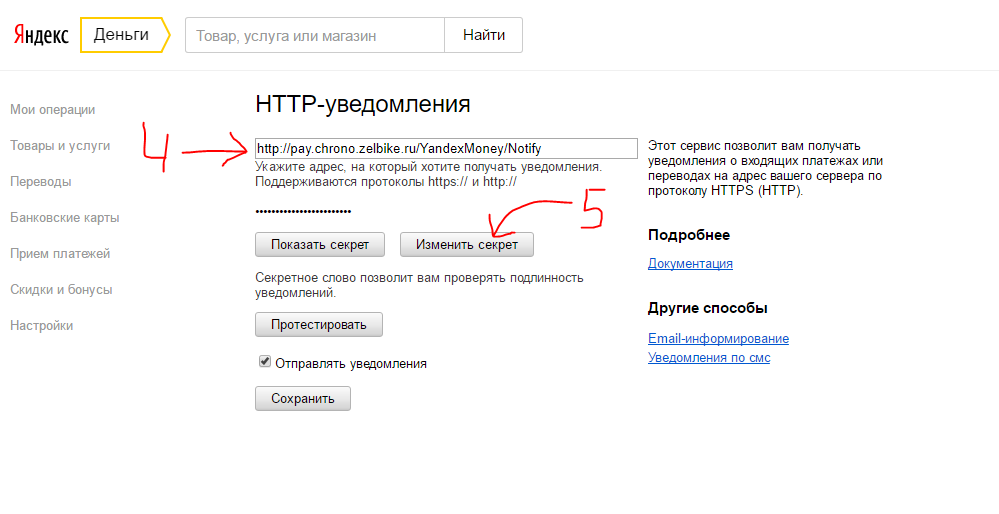This screenshot has width=999, height=514.
Task: Click the Сохранить button
Action: pos(303,399)
